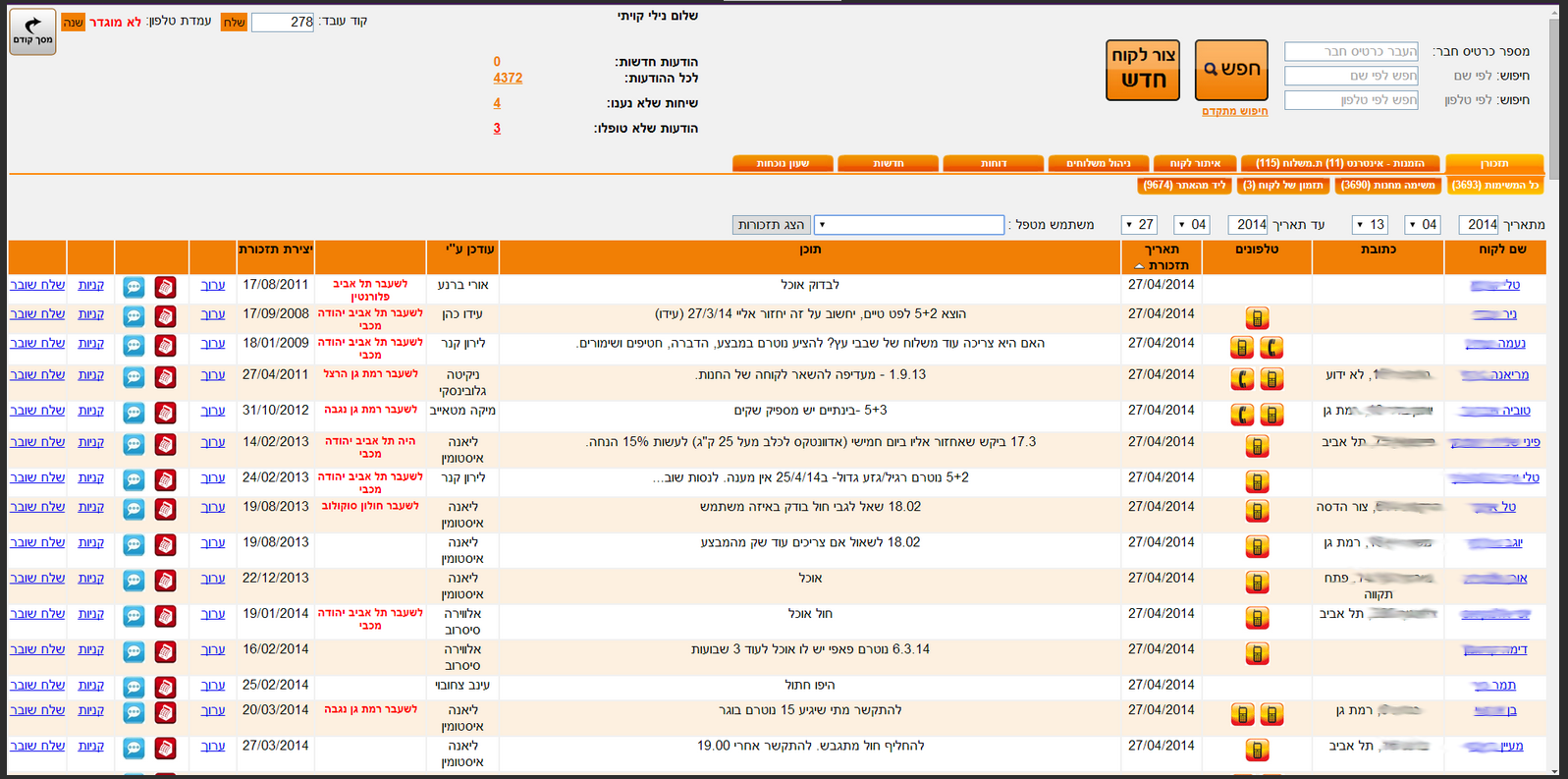Click the red calculator icon for Ido Cohen's row
1568x779 pixels.
(165, 316)
